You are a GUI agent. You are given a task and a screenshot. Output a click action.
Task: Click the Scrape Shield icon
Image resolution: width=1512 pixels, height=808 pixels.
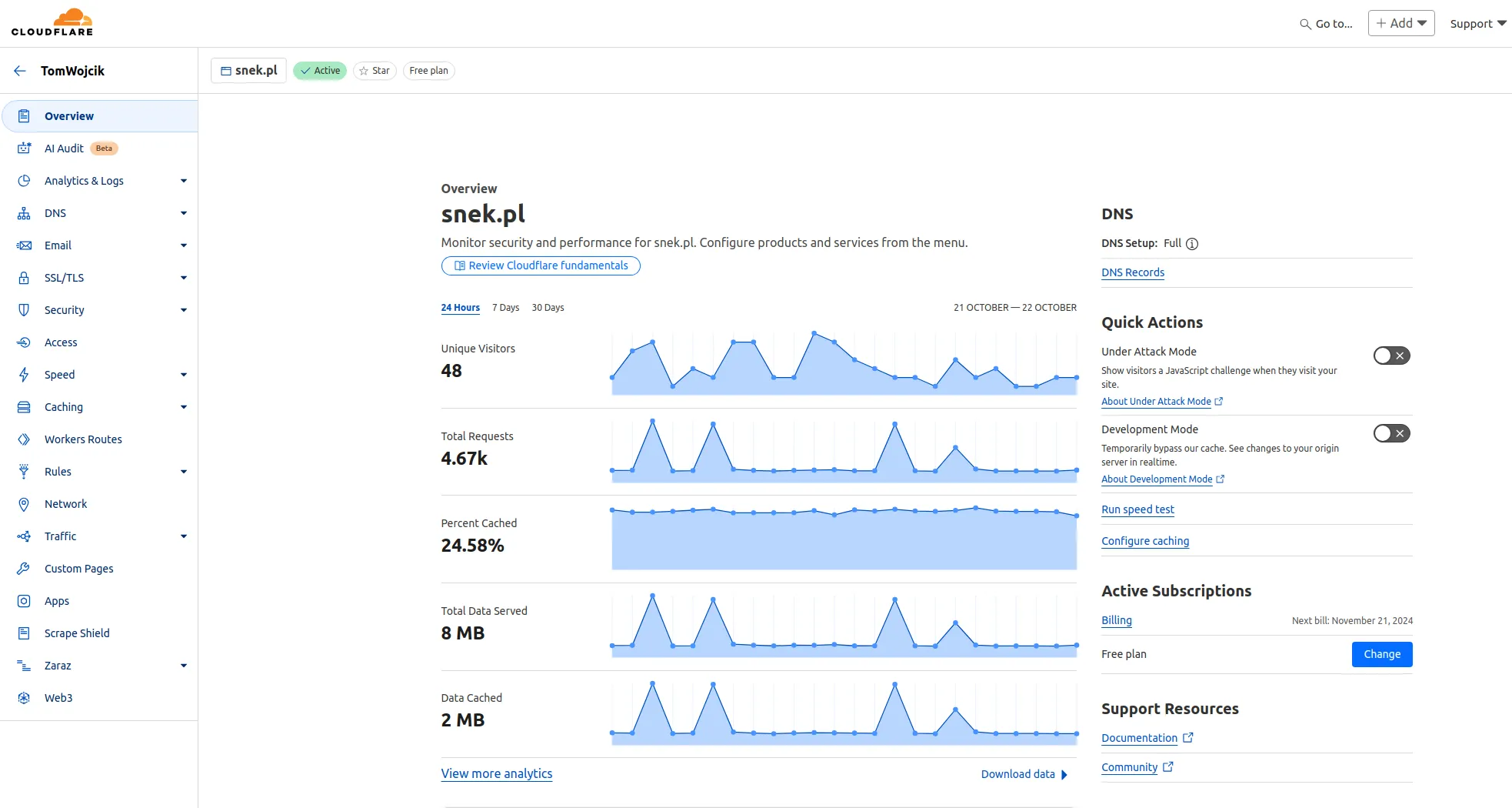point(24,633)
